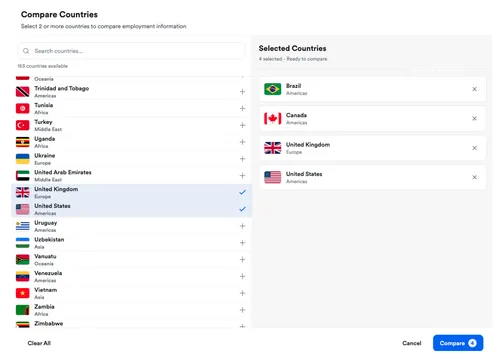Viewport: 504px width, 362px height.
Task: Click the Uzbekistan flag icon
Action: coord(23,243)
